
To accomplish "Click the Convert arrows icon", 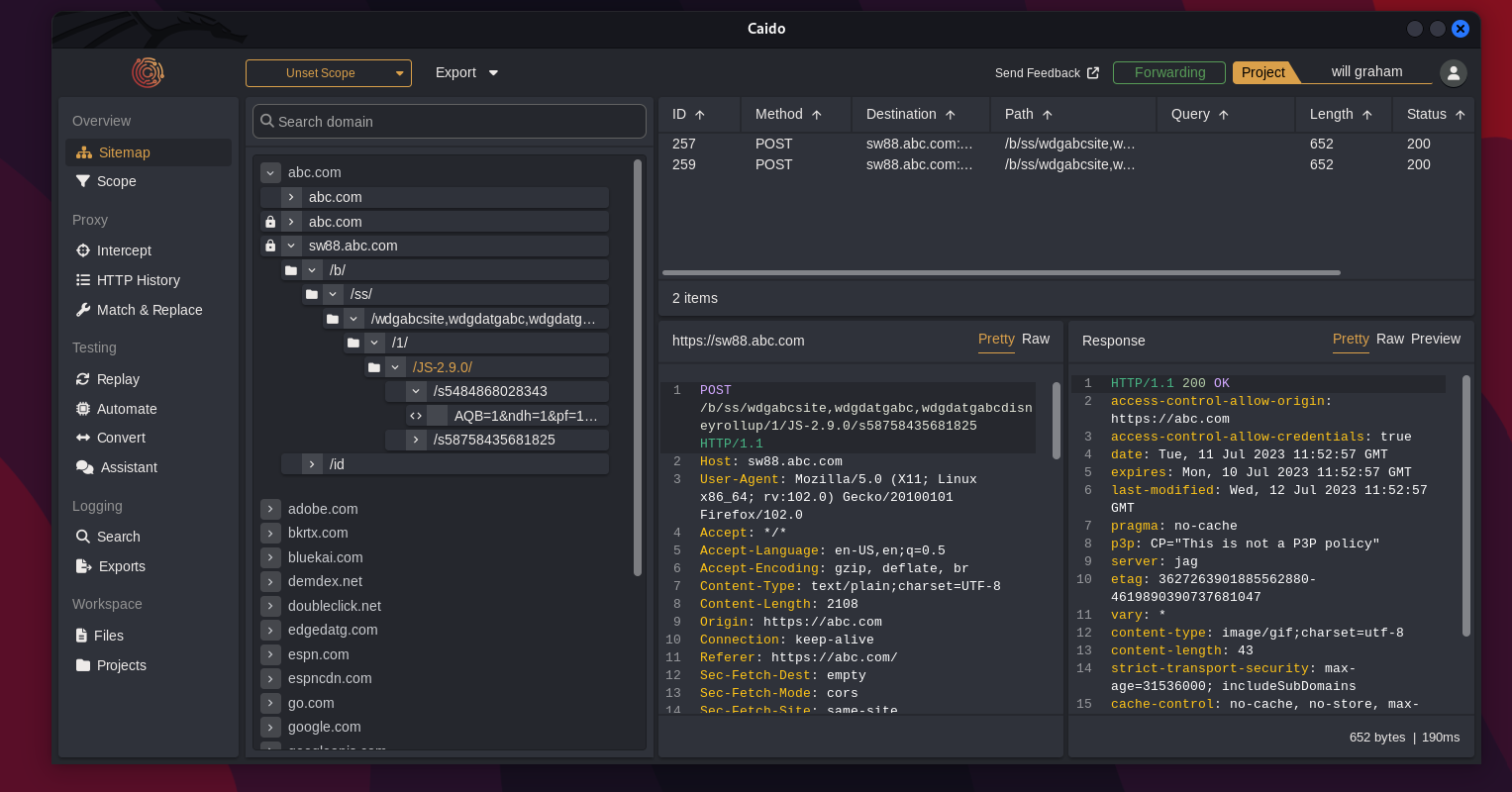I will (83, 438).
